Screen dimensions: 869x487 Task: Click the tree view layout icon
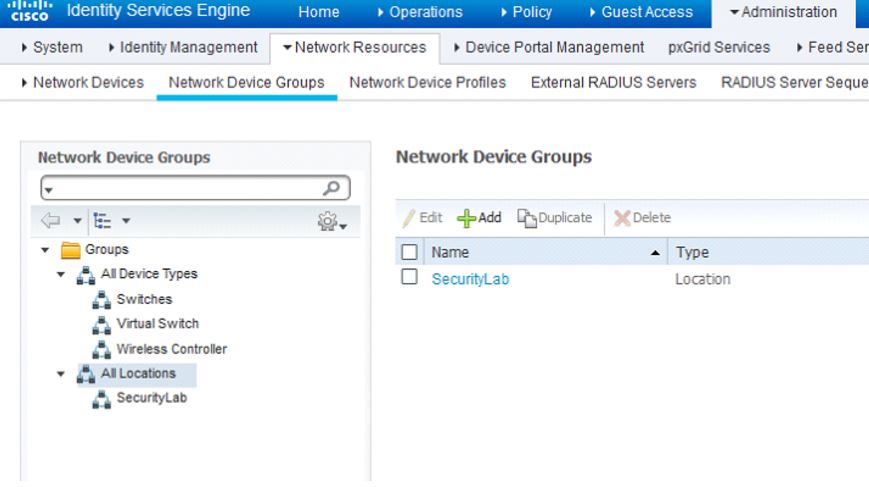click(102, 221)
